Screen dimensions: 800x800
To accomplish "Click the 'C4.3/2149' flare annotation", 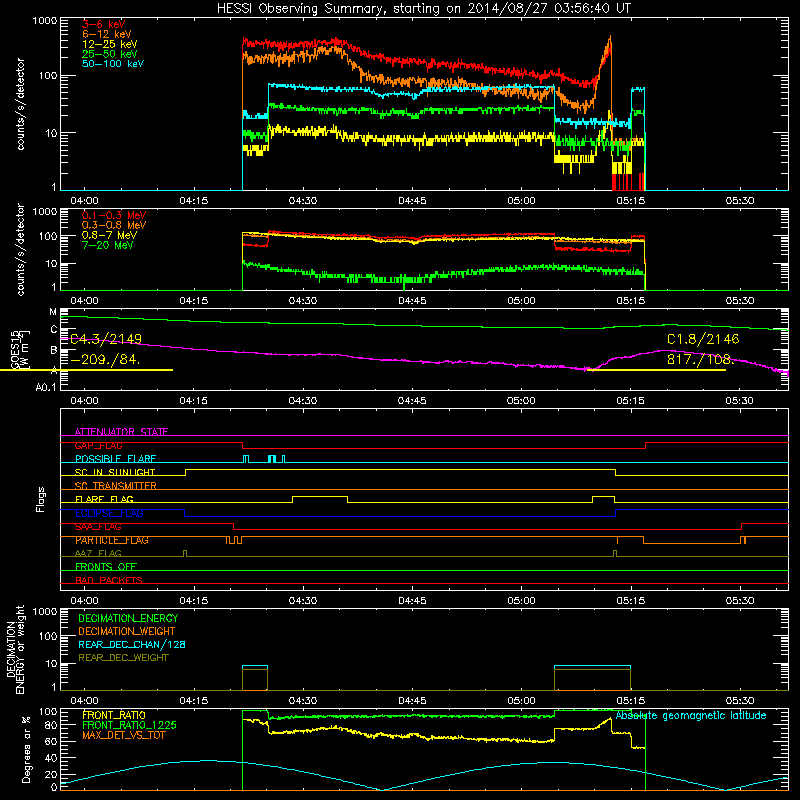I will (106, 339).
